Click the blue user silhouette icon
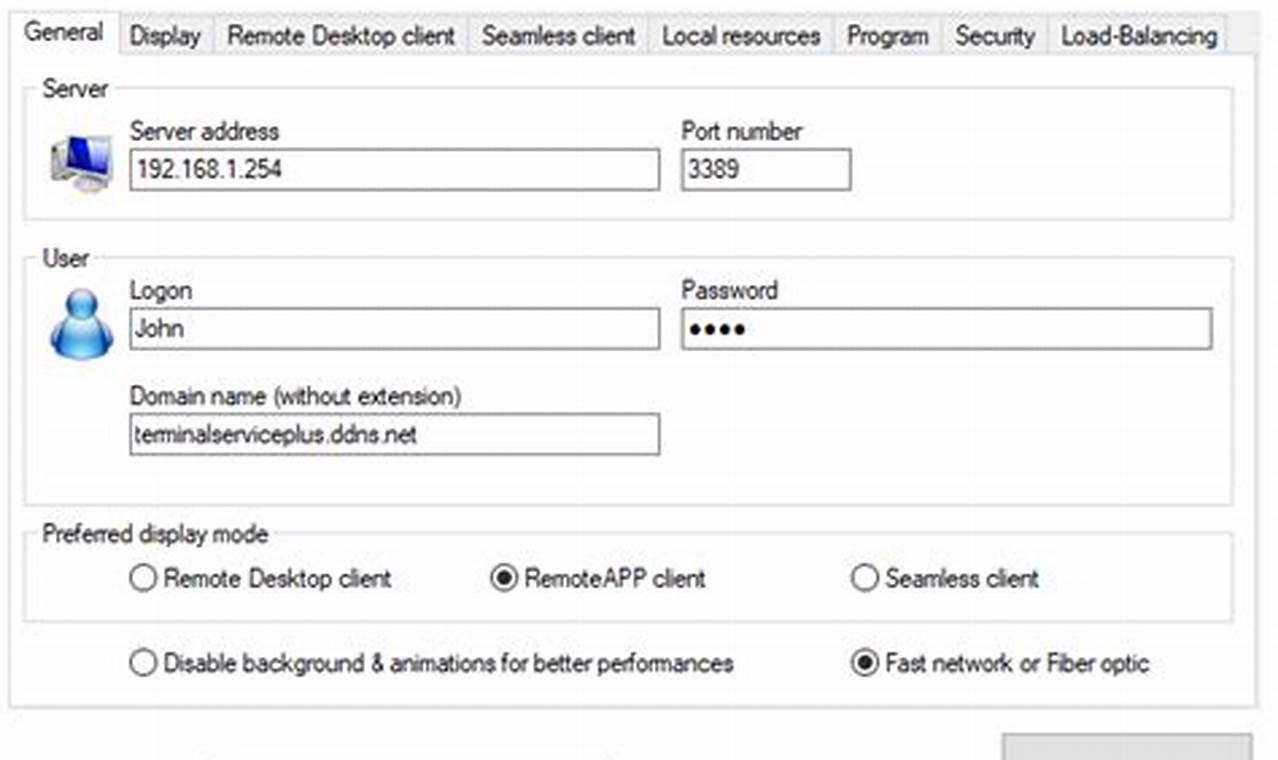Screen dimensions: 1278x760 tap(80, 325)
